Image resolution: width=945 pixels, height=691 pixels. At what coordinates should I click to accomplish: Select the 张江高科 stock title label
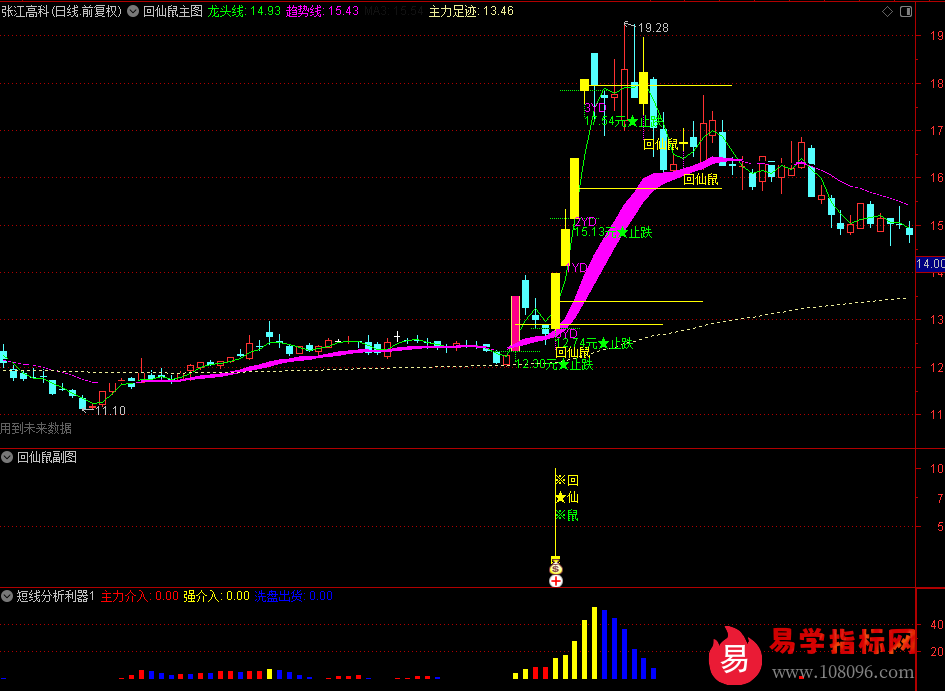coord(27,11)
